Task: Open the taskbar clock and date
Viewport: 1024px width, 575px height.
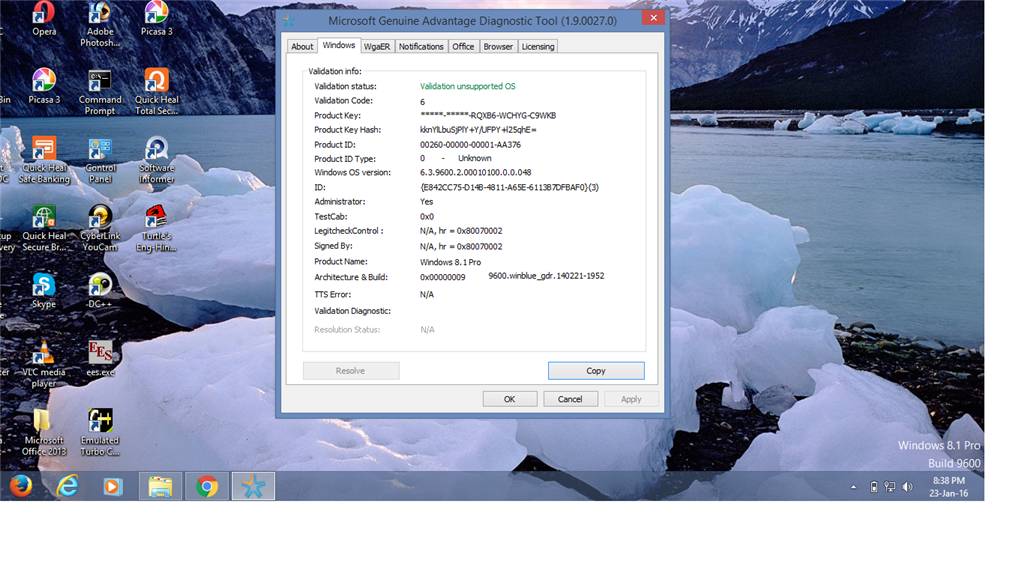Action: click(x=948, y=487)
